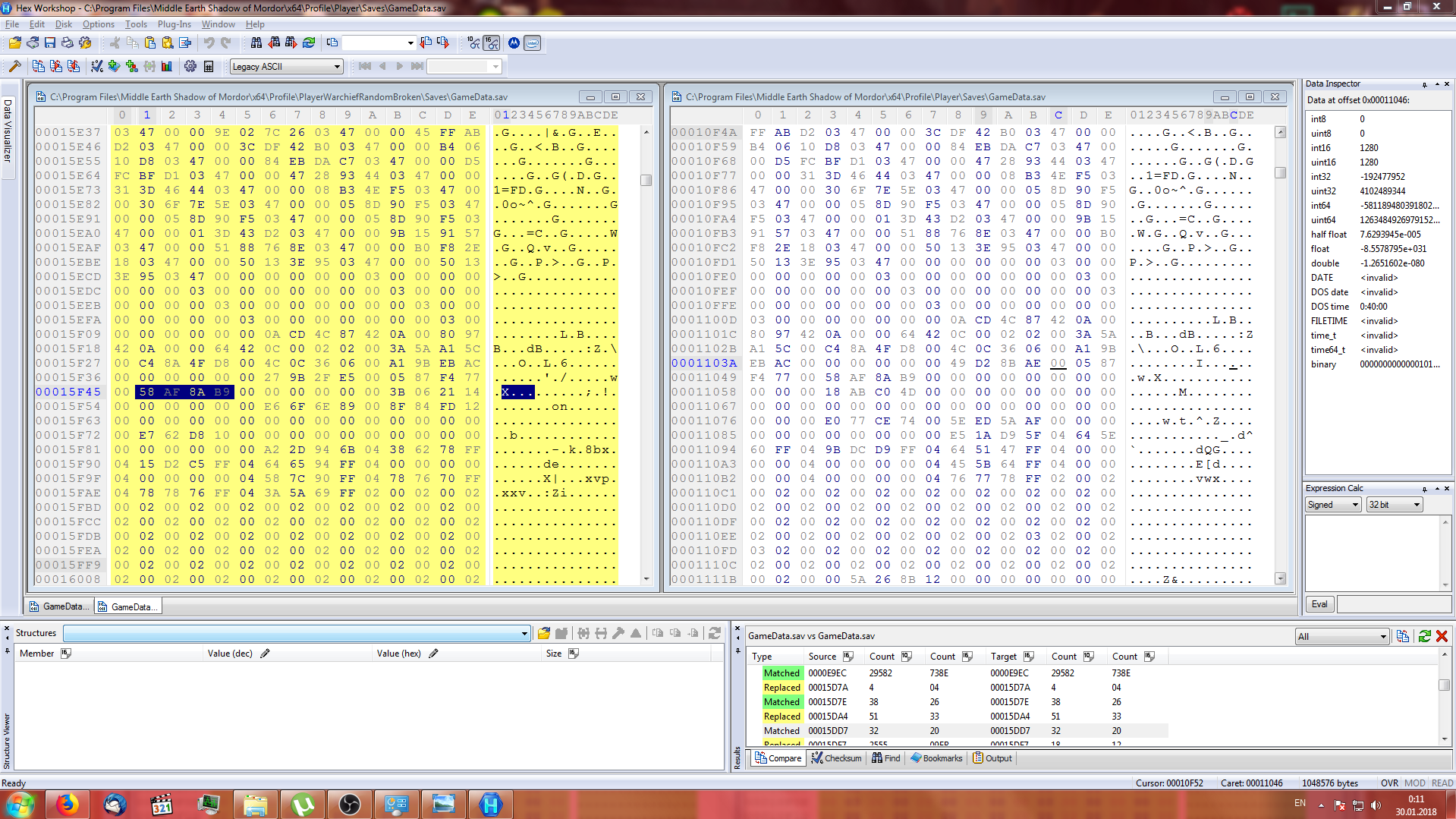Viewport: 1456px width, 819px height.
Task: Click the Add Bookmark plus icon
Action: click(x=115, y=66)
